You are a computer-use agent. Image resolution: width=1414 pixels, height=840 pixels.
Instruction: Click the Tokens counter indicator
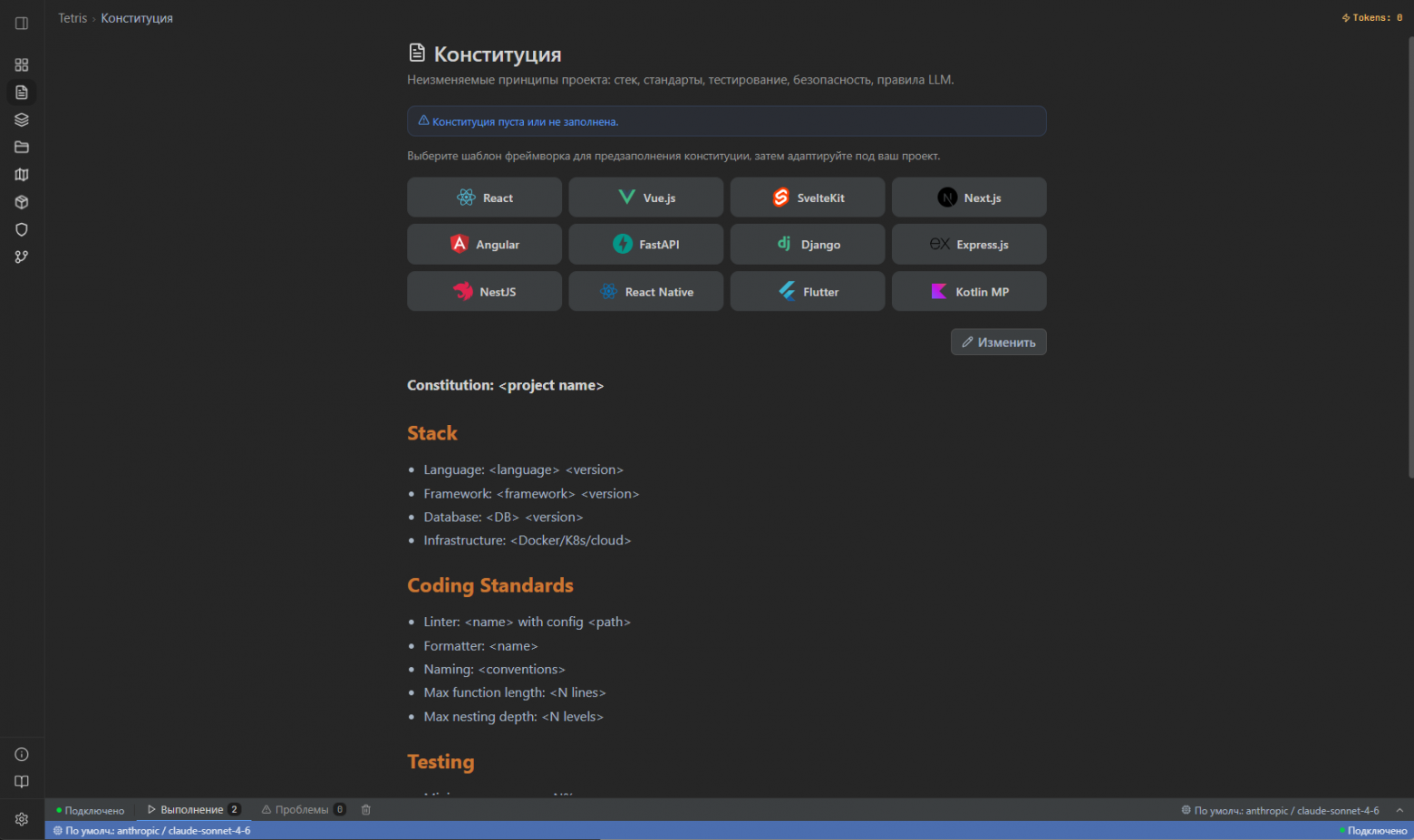click(x=1372, y=18)
